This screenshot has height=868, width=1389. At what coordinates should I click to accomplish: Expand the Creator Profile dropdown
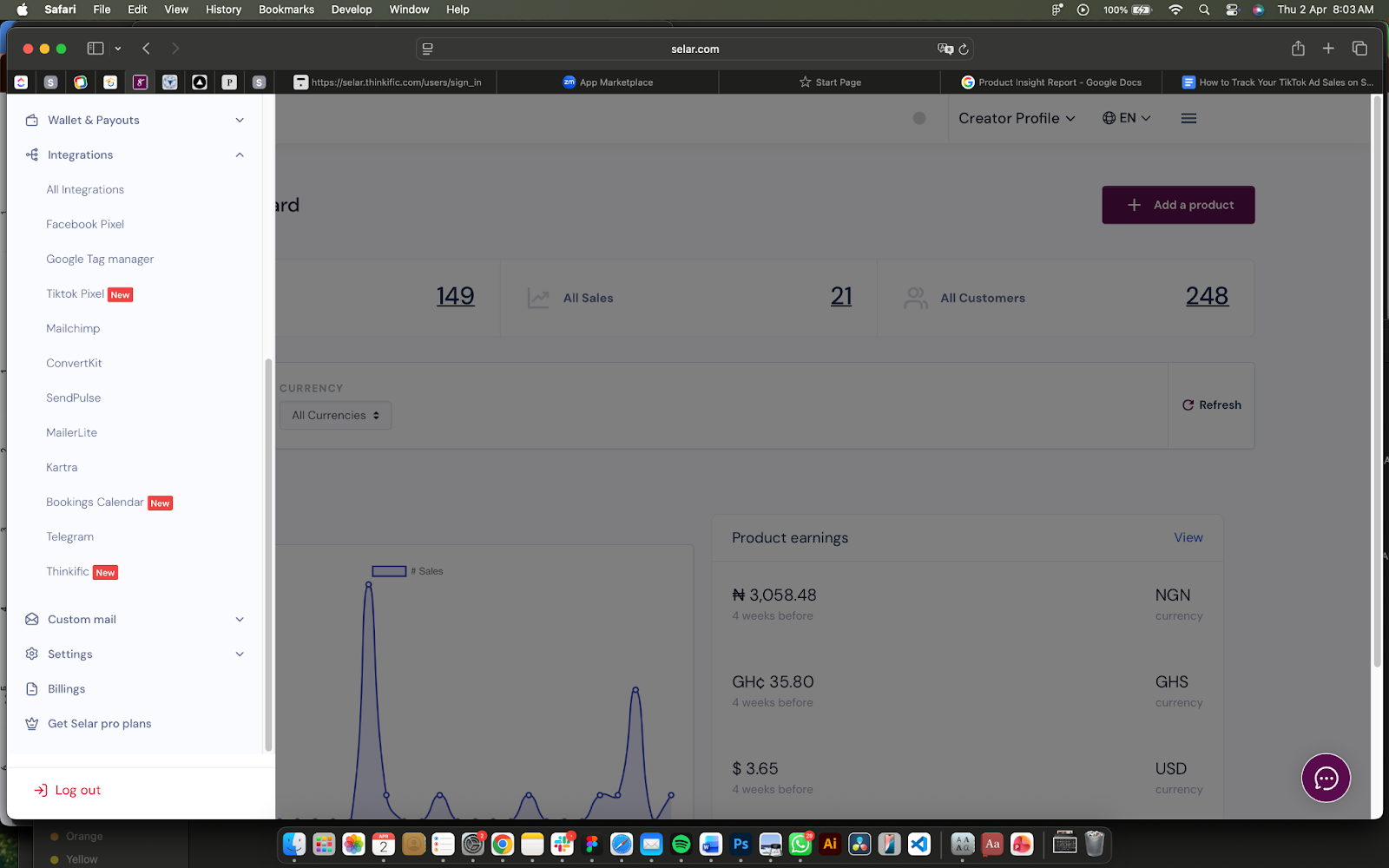1017,118
